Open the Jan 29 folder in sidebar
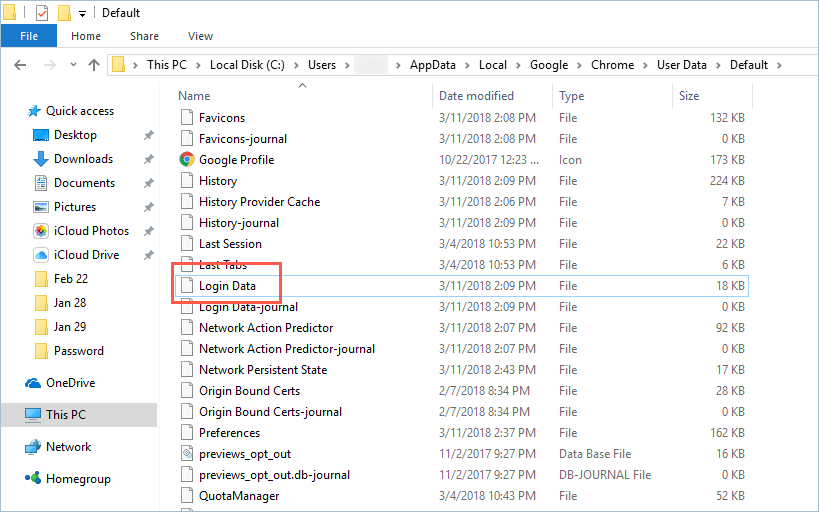This screenshot has height=512, width=819. click(x=69, y=327)
